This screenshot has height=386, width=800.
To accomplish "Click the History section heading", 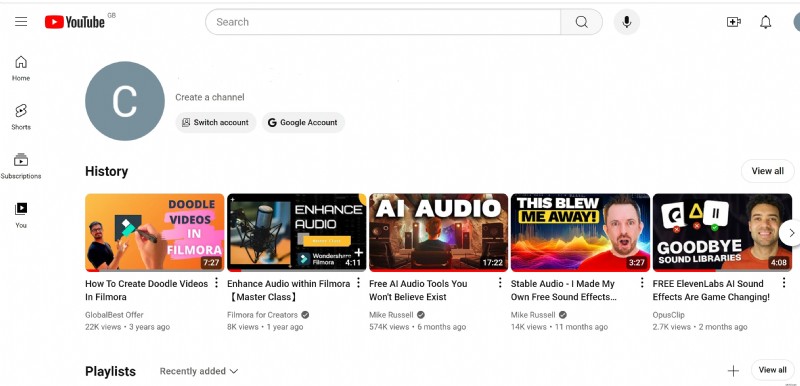I will pos(107,171).
